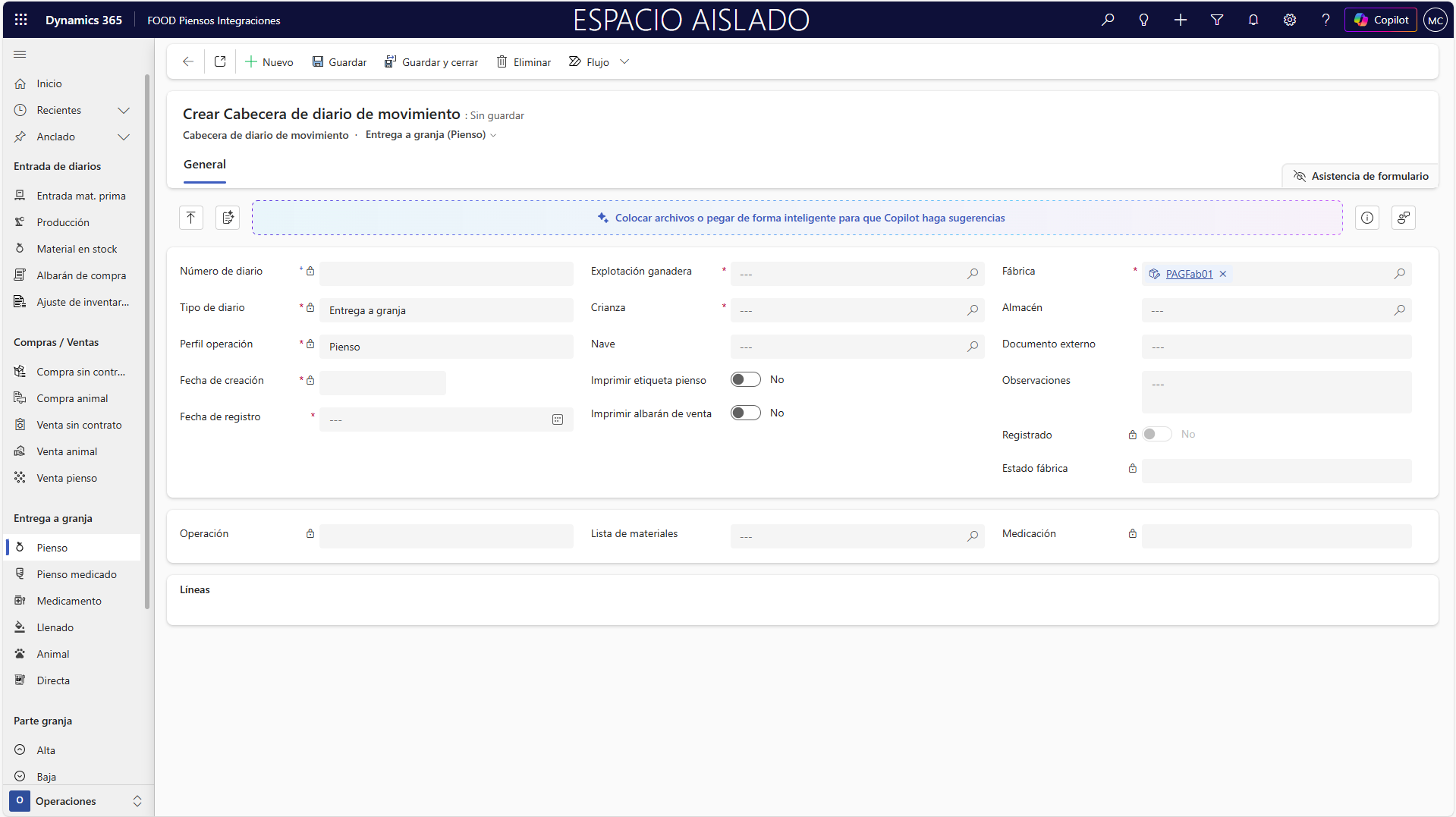The height and width of the screenshot is (817, 1456).
Task: Toggle the Registrado switch
Action: tap(1156, 434)
